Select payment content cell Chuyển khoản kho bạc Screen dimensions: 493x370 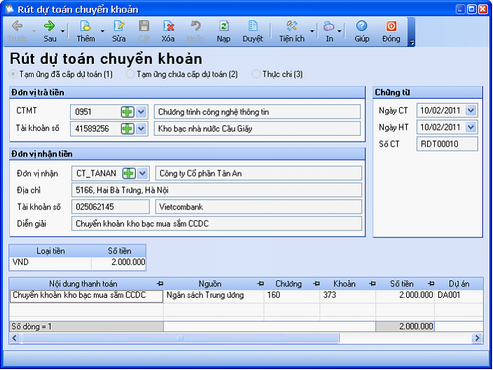click(86, 296)
